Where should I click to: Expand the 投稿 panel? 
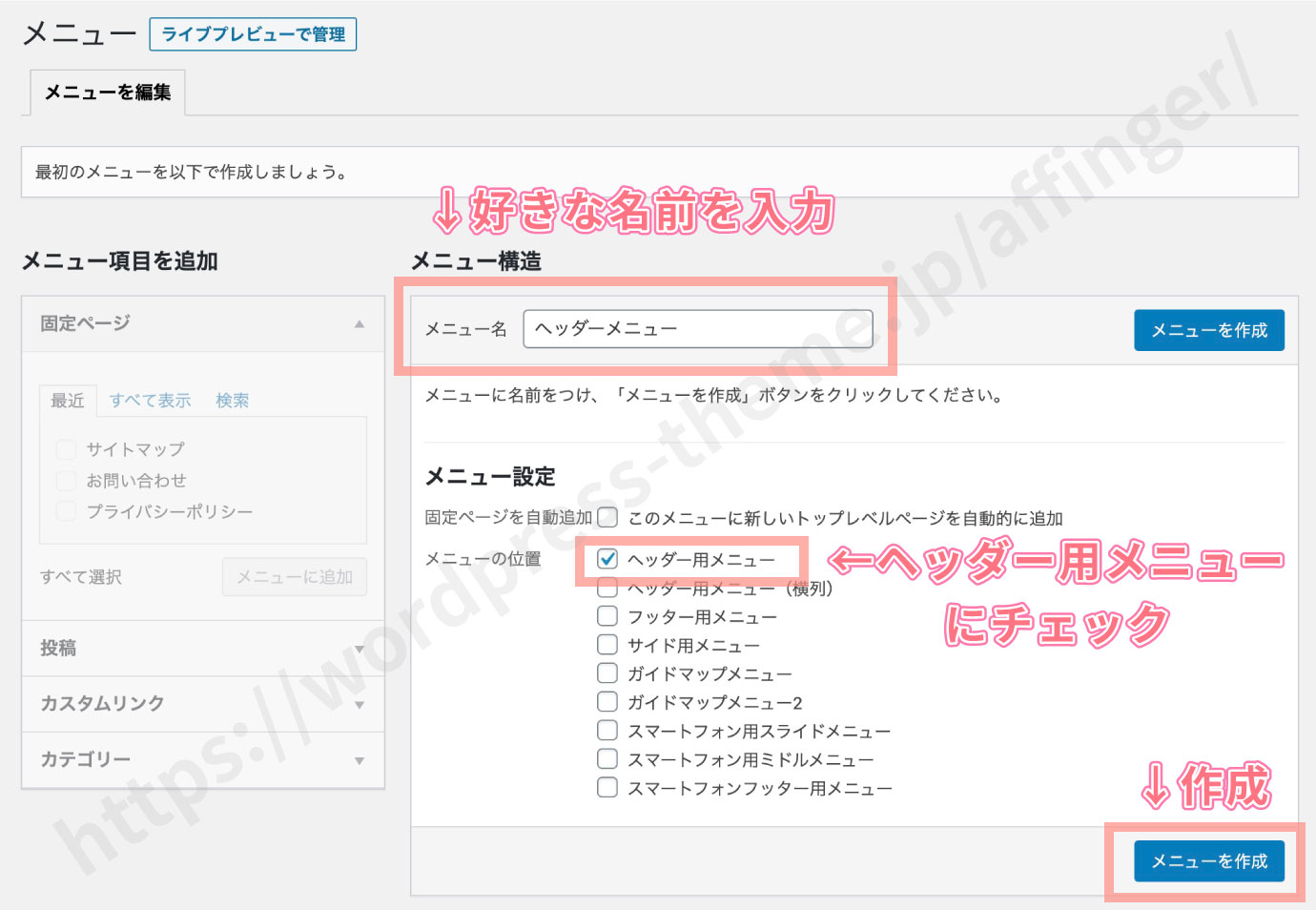(203, 649)
